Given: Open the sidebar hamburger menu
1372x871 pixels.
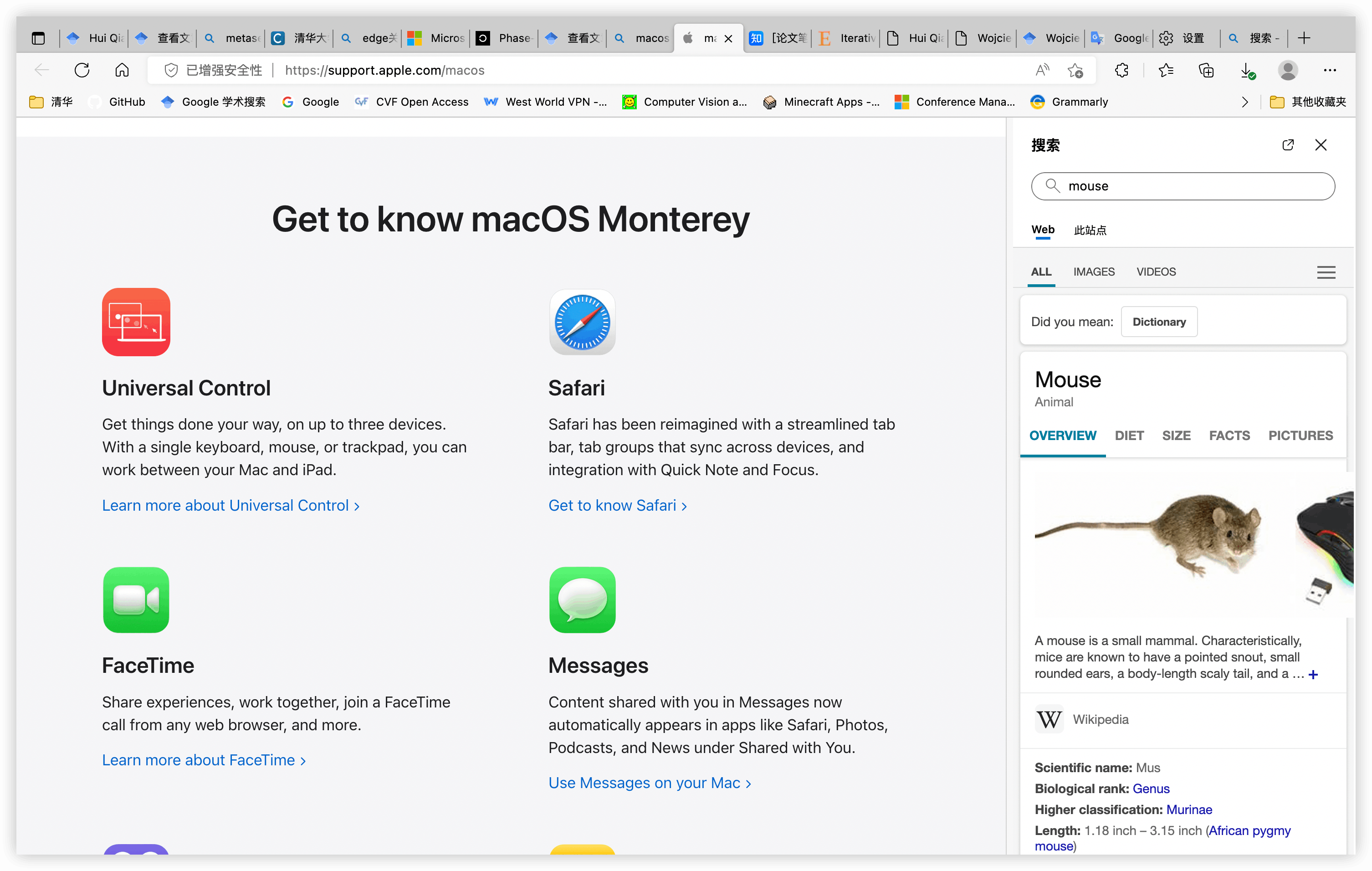Looking at the screenshot, I should click(1326, 272).
